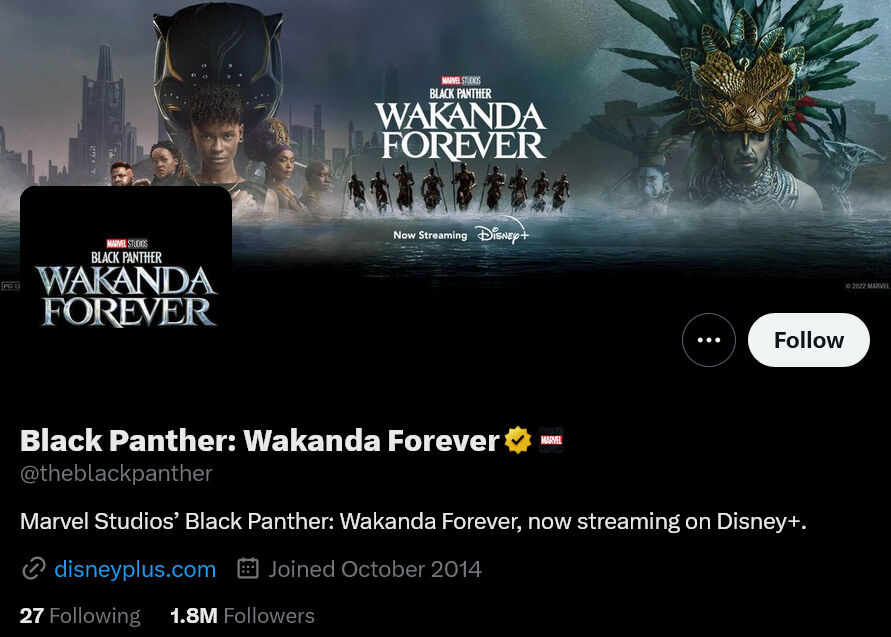
Task: Click the Marvel affiliate badge beside name
Action: tap(551, 440)
